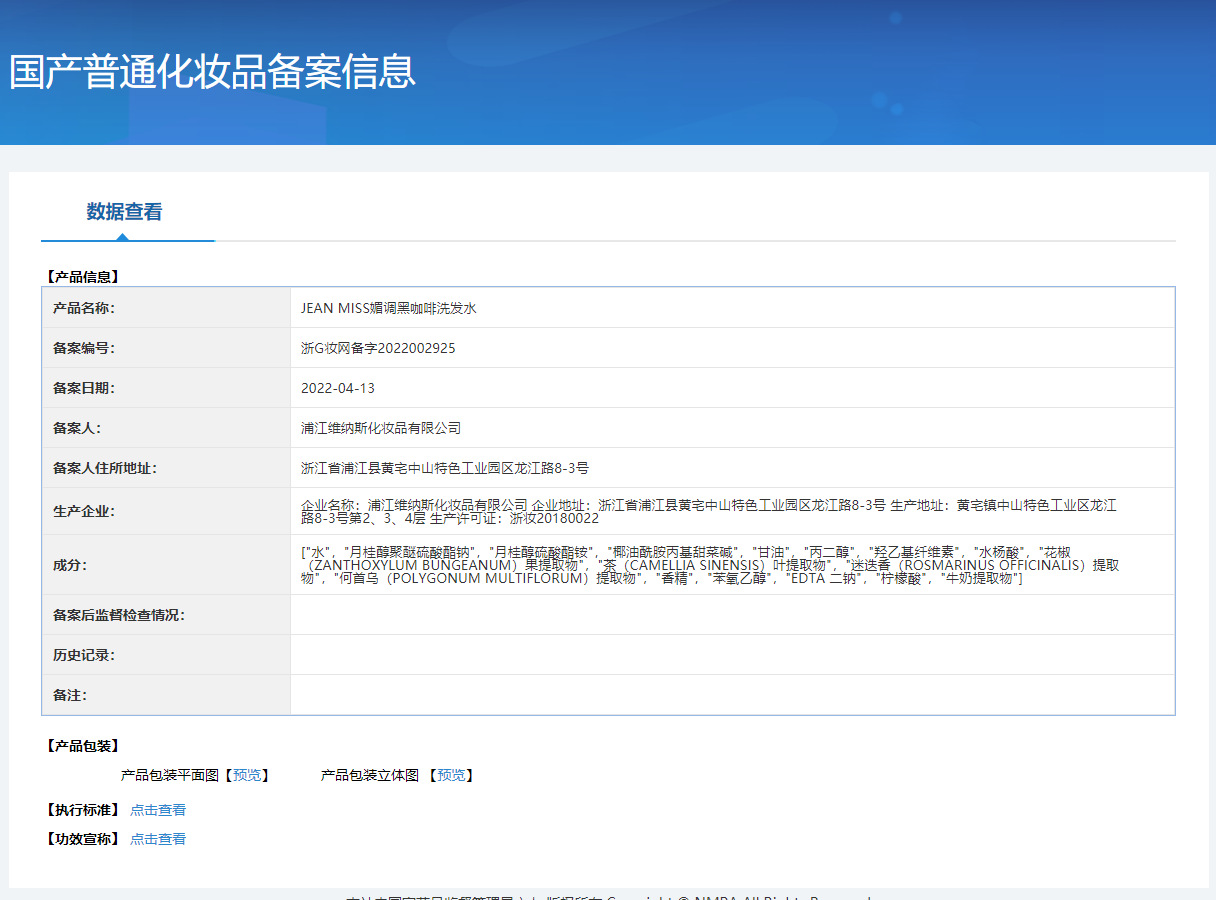Click the 备案后监督检查情况 row label
Viewport: 1216px width, 900px height.
(x=119, y=615)
